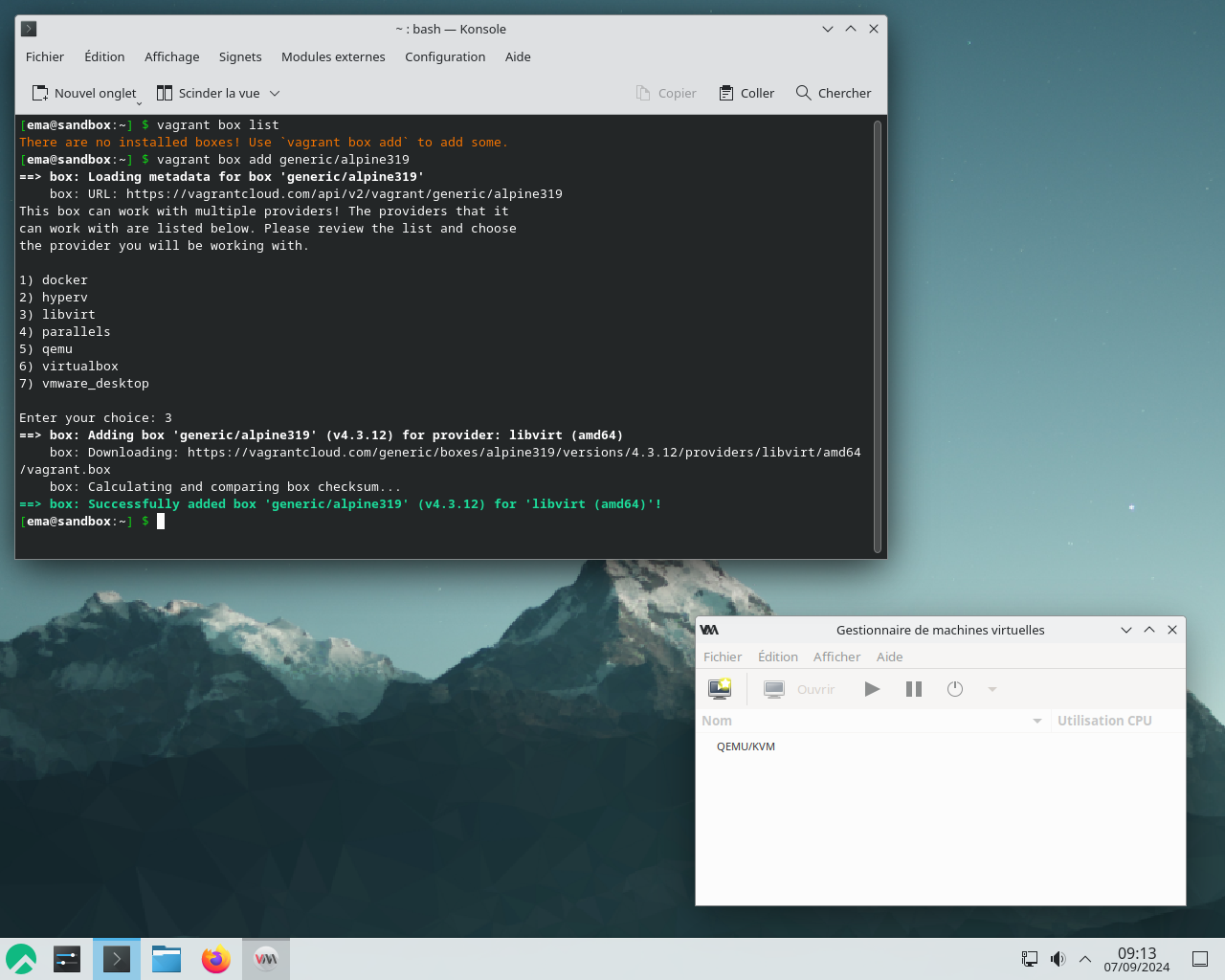Expand Scinder la vue dropdown arrow
Viewport: 1225px width, 980px height.
tap(275, 93)
